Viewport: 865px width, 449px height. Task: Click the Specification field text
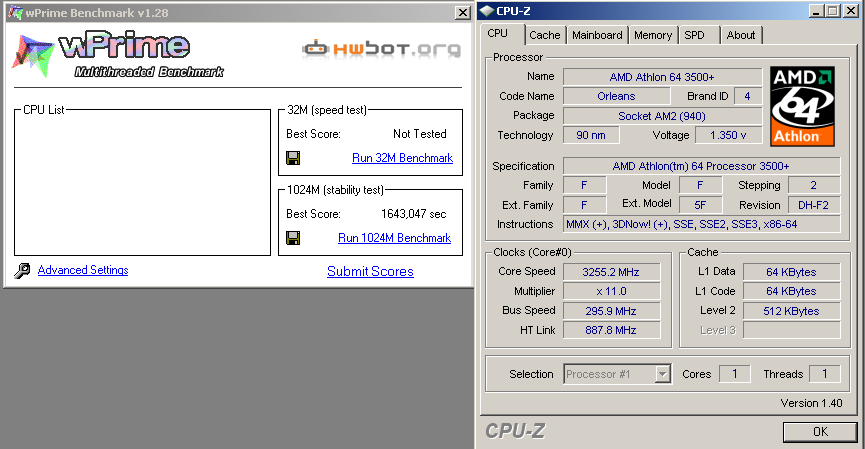[701, 166]
